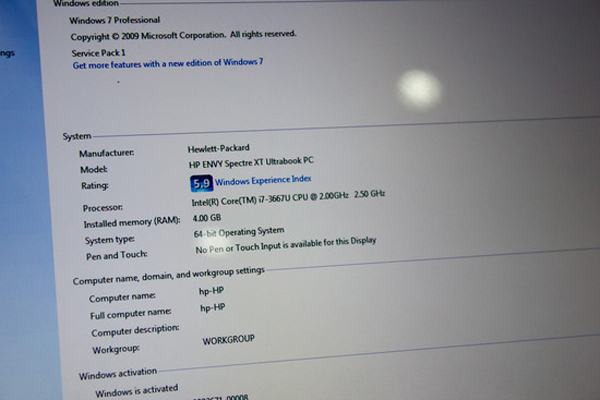
Task: Click the 'Pen and Touch:' label
Action: coord(117,255)
